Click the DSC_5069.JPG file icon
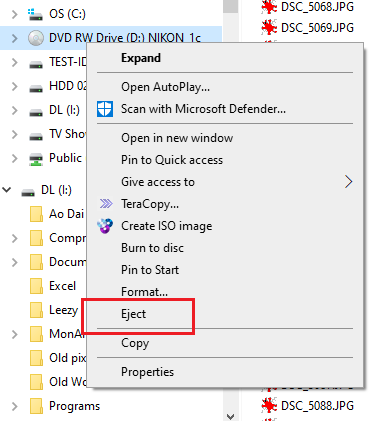This screenshot has height=421, width=384. click(269, 28)
